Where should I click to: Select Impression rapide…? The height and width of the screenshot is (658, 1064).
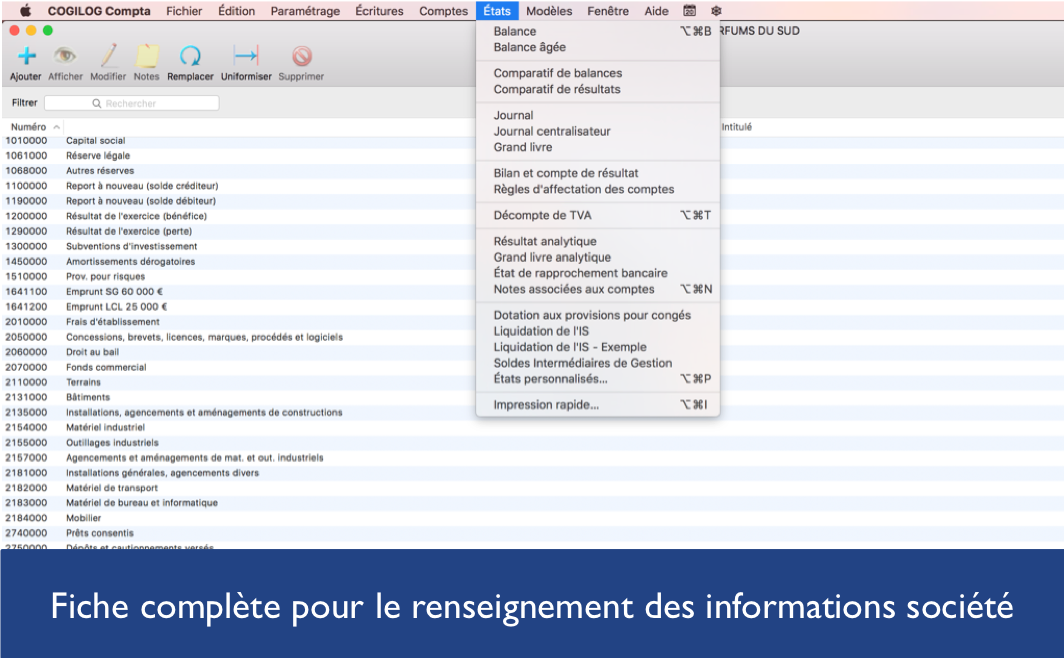[598, 405]
